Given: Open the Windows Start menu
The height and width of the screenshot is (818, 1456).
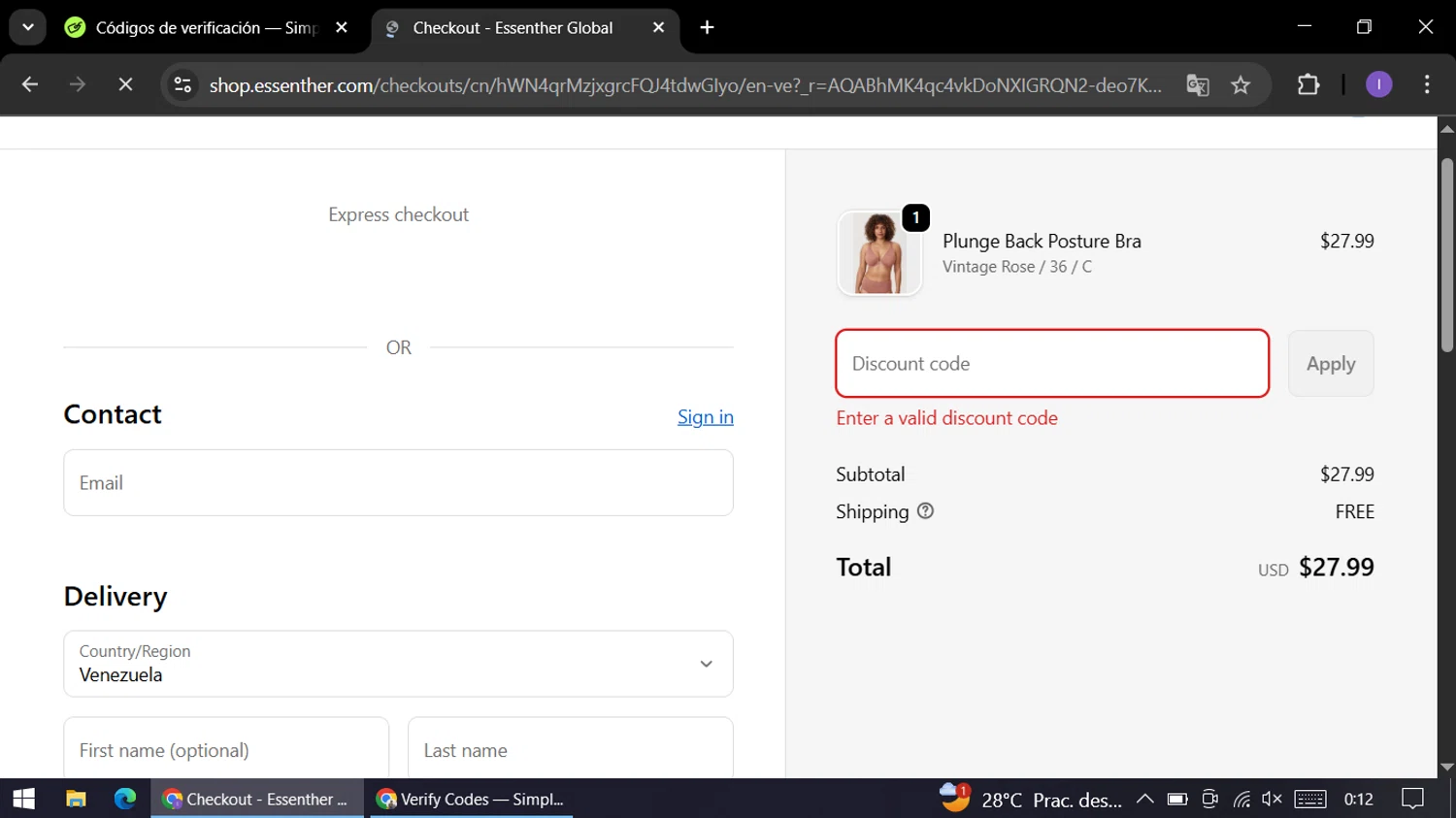Looking at the screenshot, I should (x=23, y=799).
